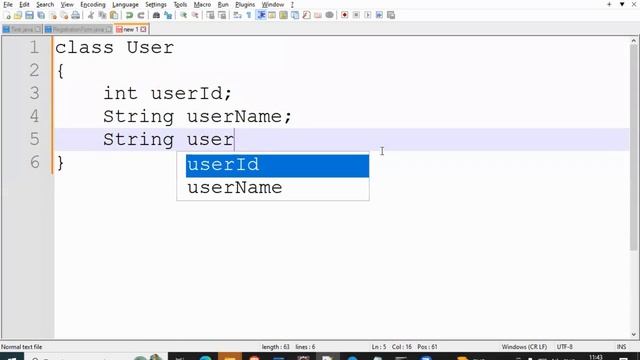Print the document using the printer icon
Screen dimensions: 640x360
[76, 16]
